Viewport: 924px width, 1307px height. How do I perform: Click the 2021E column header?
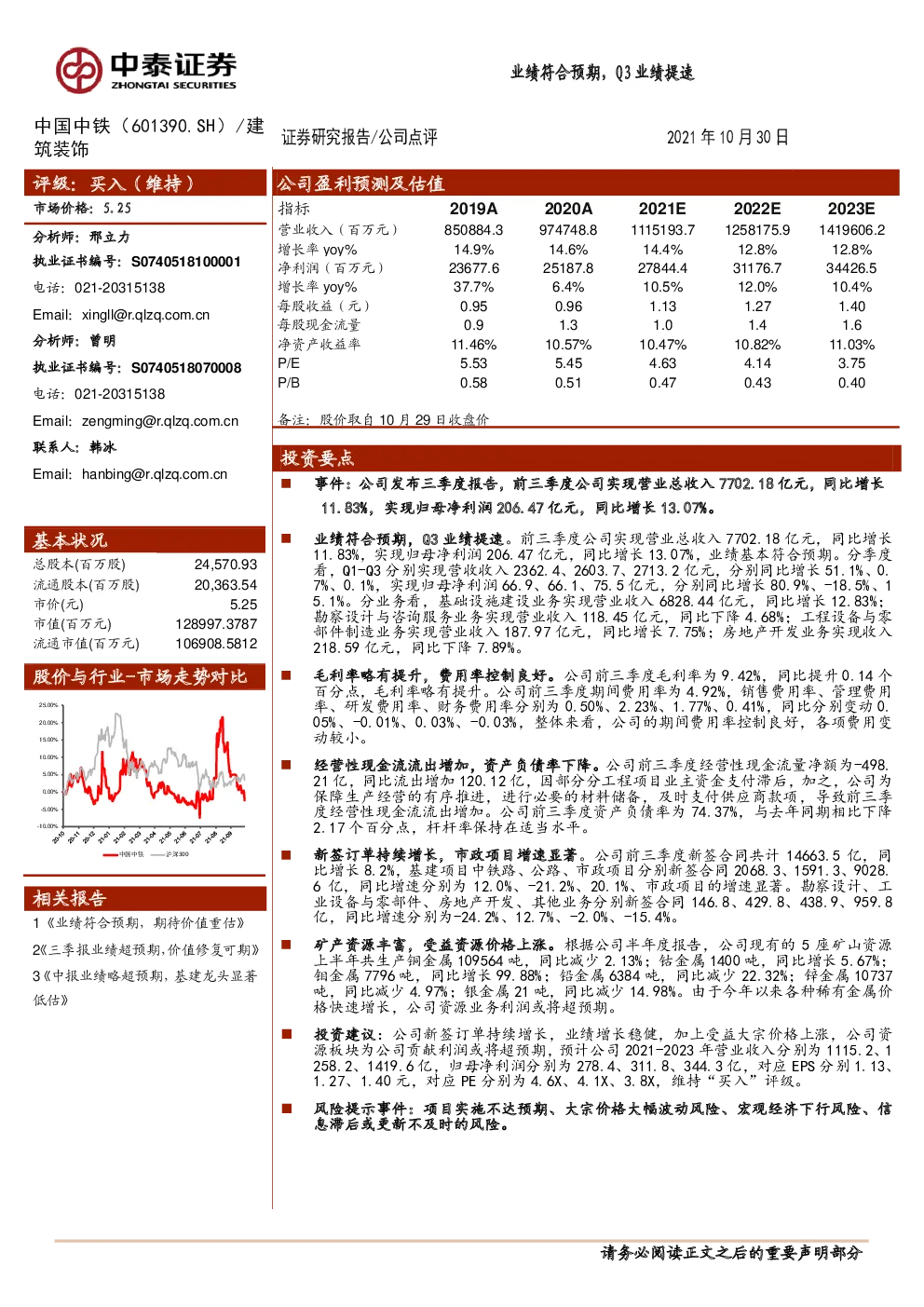(662, 209)
